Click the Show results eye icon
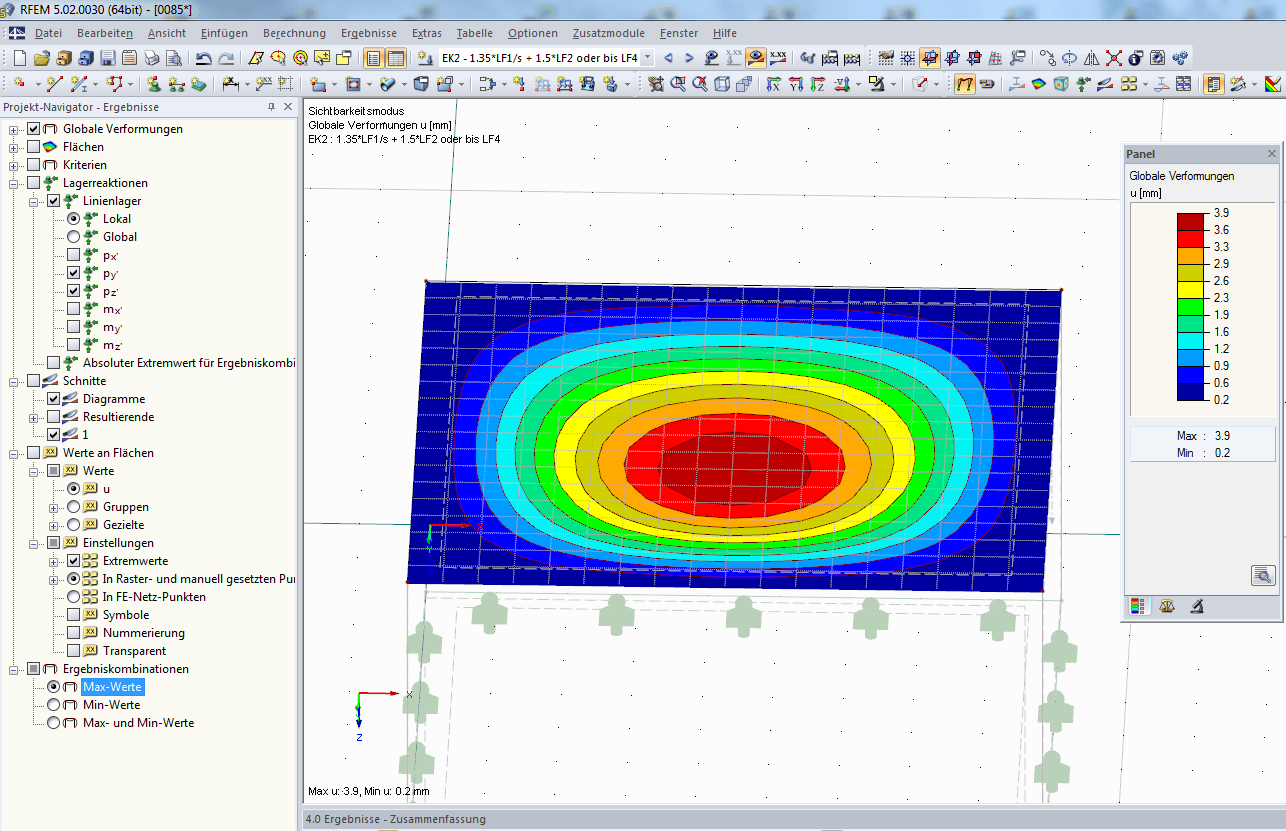 click(756, 58)
